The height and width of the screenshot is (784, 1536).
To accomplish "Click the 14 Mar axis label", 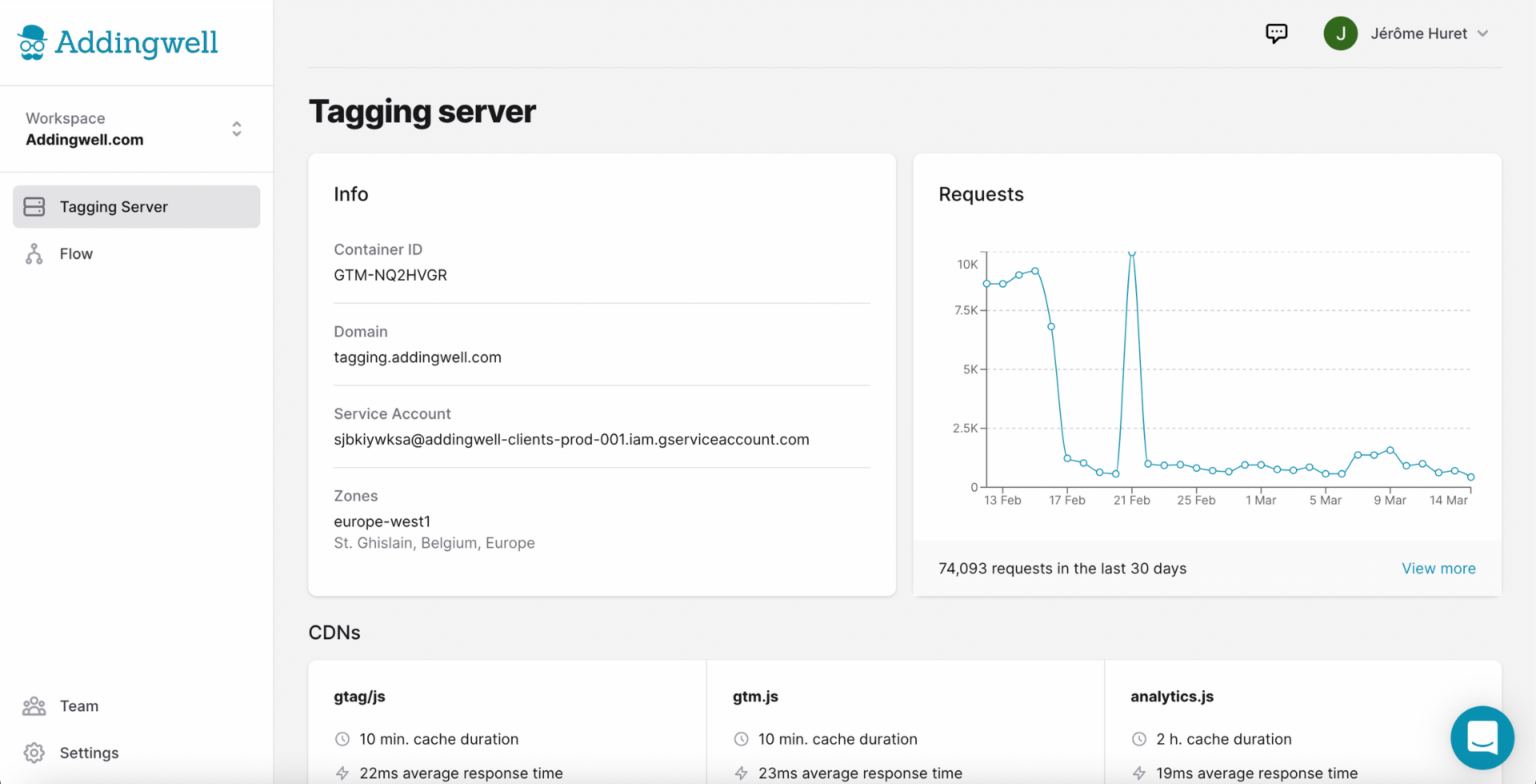I will [x=1448, y=500].
